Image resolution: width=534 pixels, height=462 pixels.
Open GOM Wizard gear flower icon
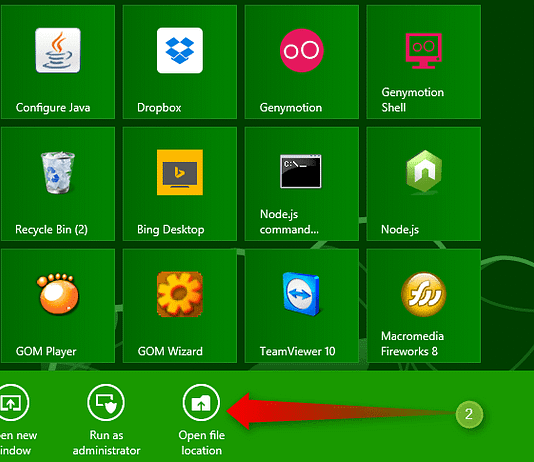point(180,294)
